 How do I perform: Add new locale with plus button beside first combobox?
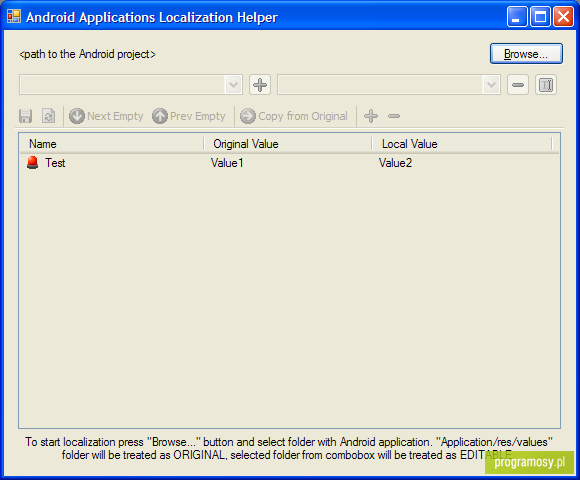260,85
